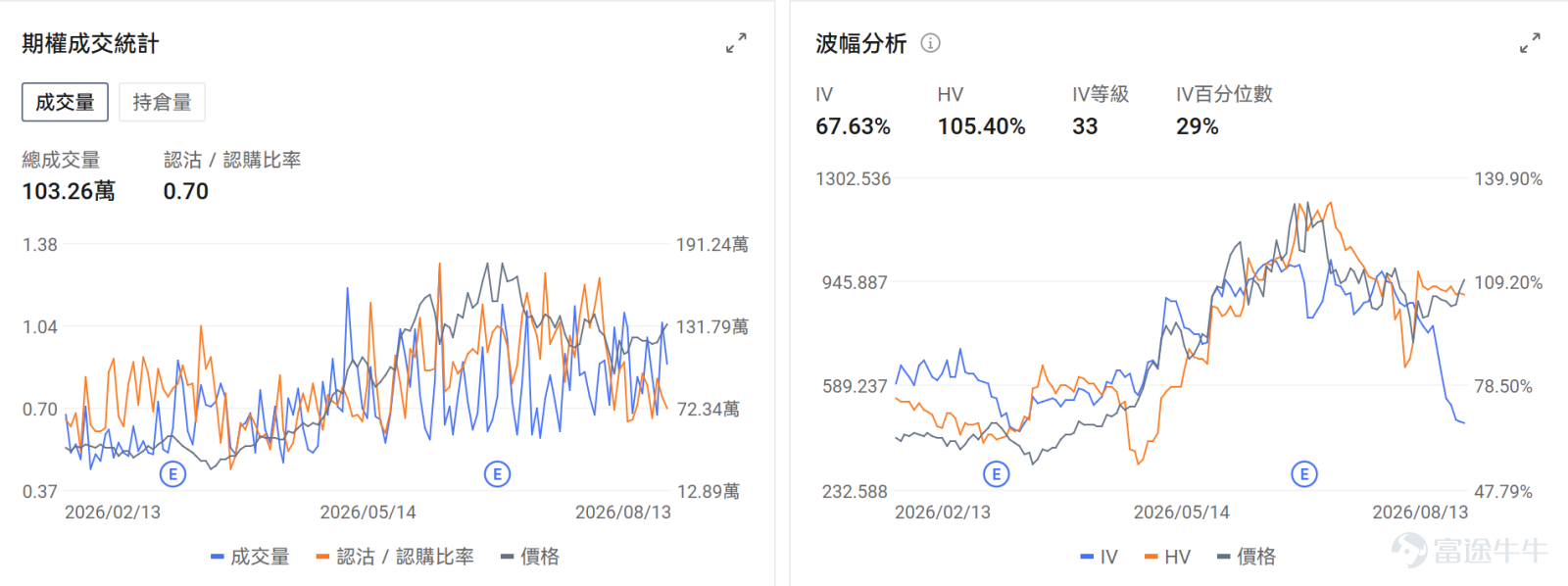Expand the 波幅分析 chart to fullscreen
Viewport: 1568px width, 586px height.
pos(1530,43)
